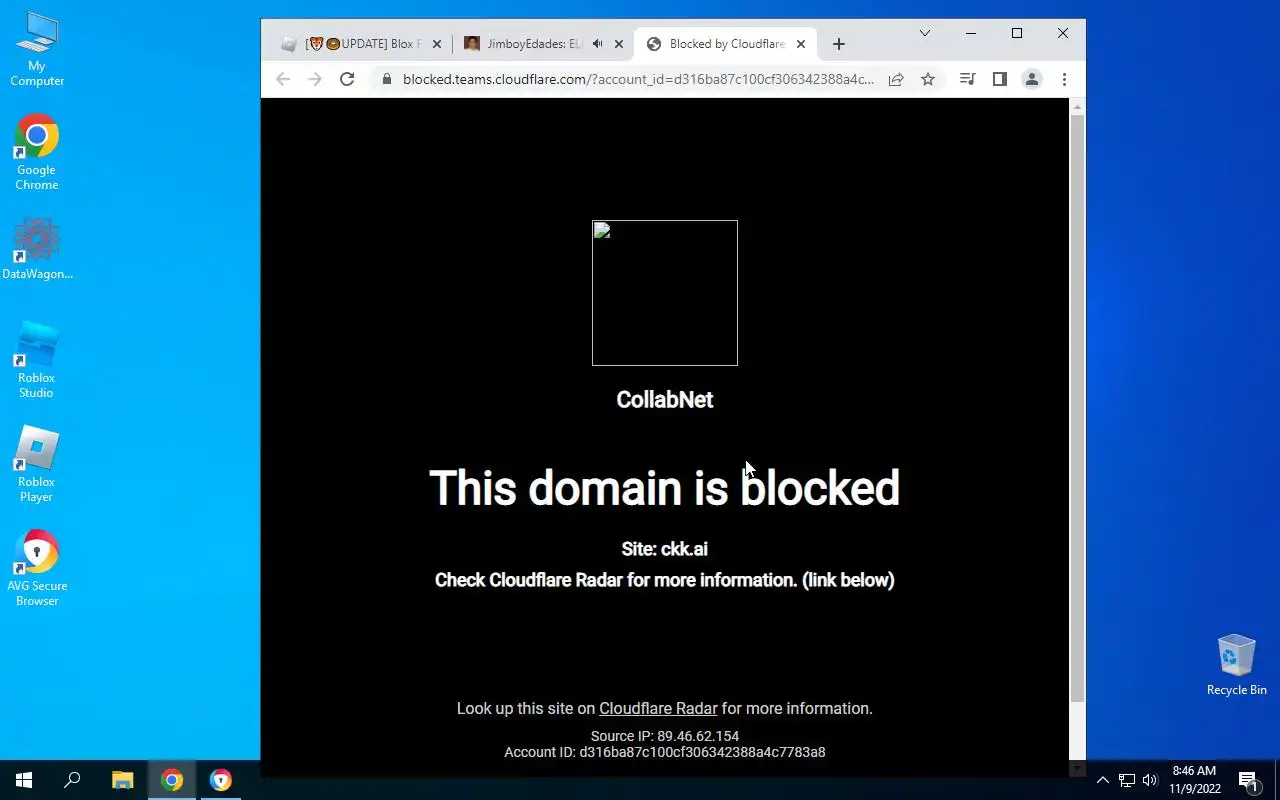This screenshot has width=1280, height=800.
Task: Click the Account ID line
Action: 665,752
